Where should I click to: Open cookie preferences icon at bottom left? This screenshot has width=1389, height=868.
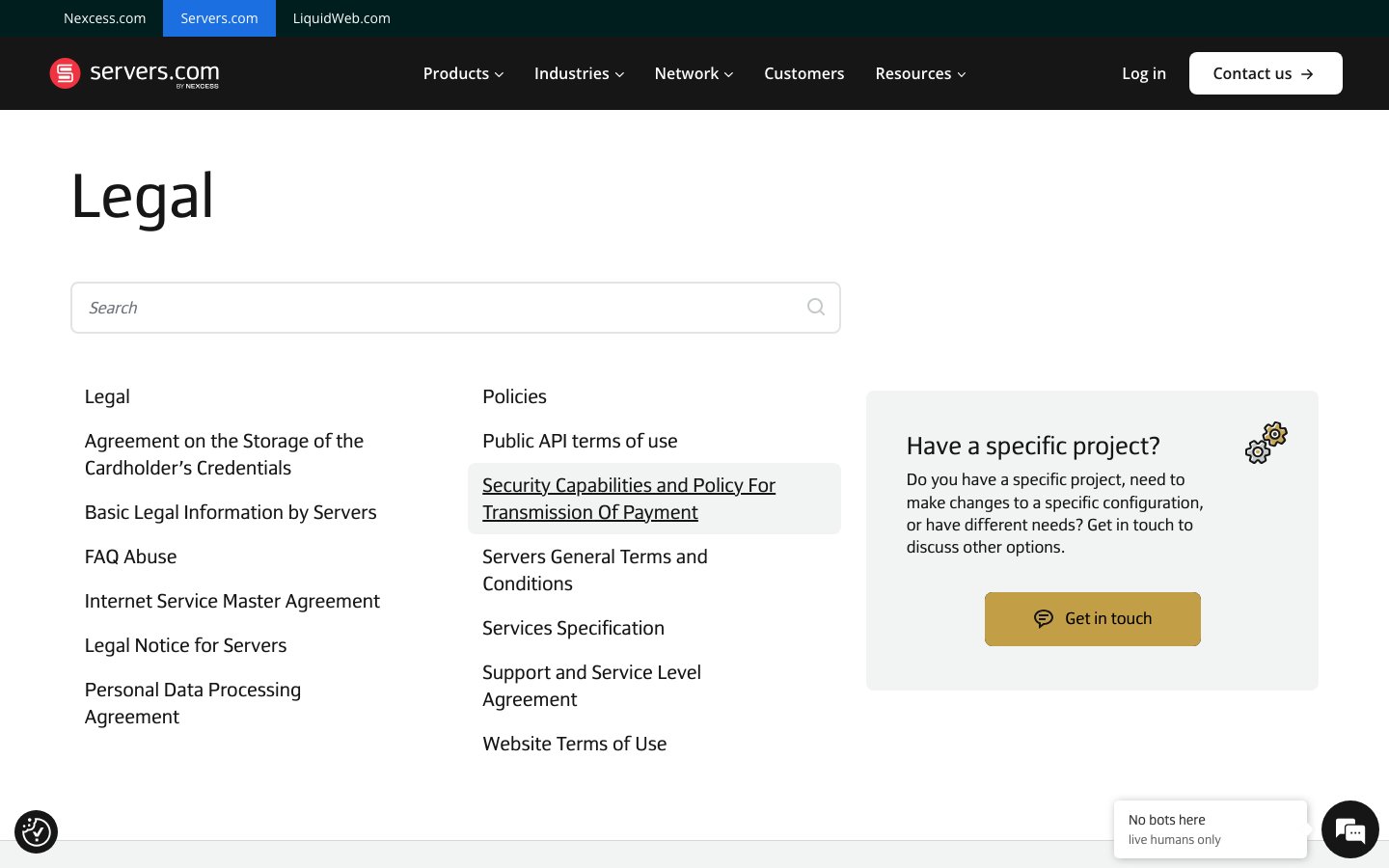point(37,831)
